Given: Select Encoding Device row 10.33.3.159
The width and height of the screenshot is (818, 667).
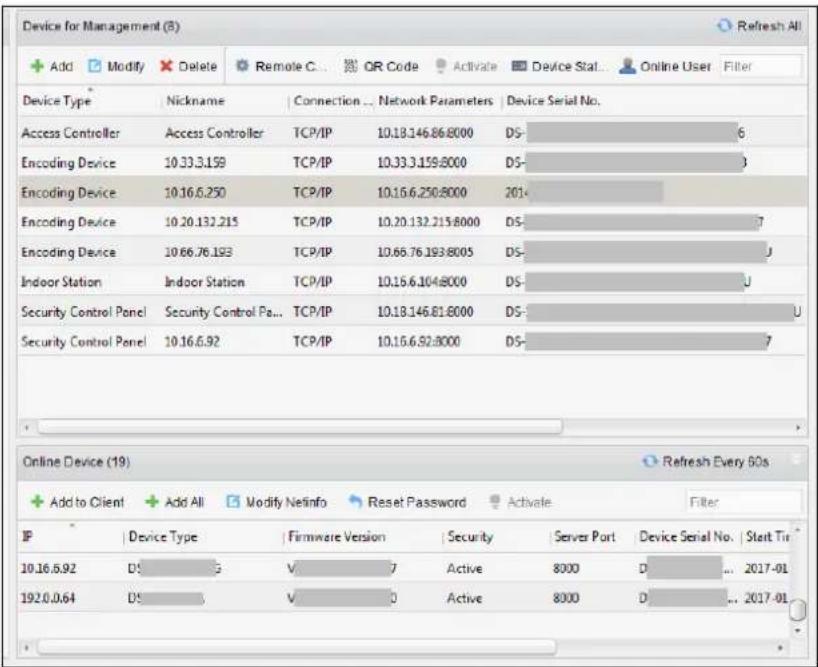Looking at the screenshot, I should point(412,163).
